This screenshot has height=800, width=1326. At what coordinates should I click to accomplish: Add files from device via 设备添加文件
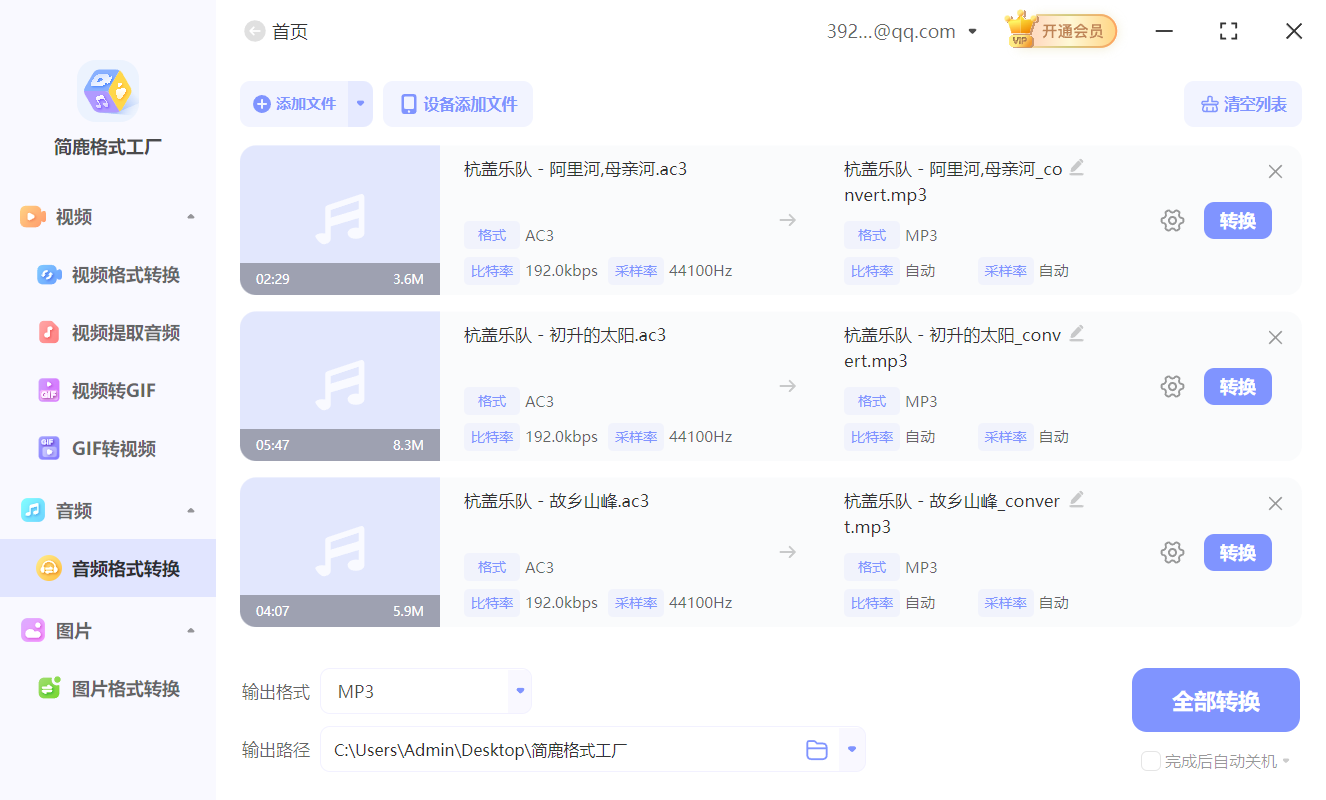[458, 104]
